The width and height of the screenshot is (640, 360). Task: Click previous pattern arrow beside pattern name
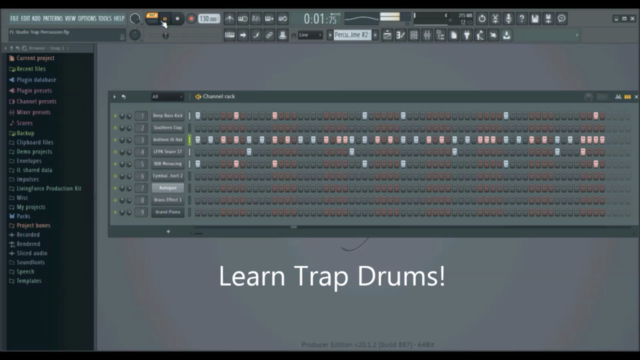pyautogui.click(x=330, y=35)
